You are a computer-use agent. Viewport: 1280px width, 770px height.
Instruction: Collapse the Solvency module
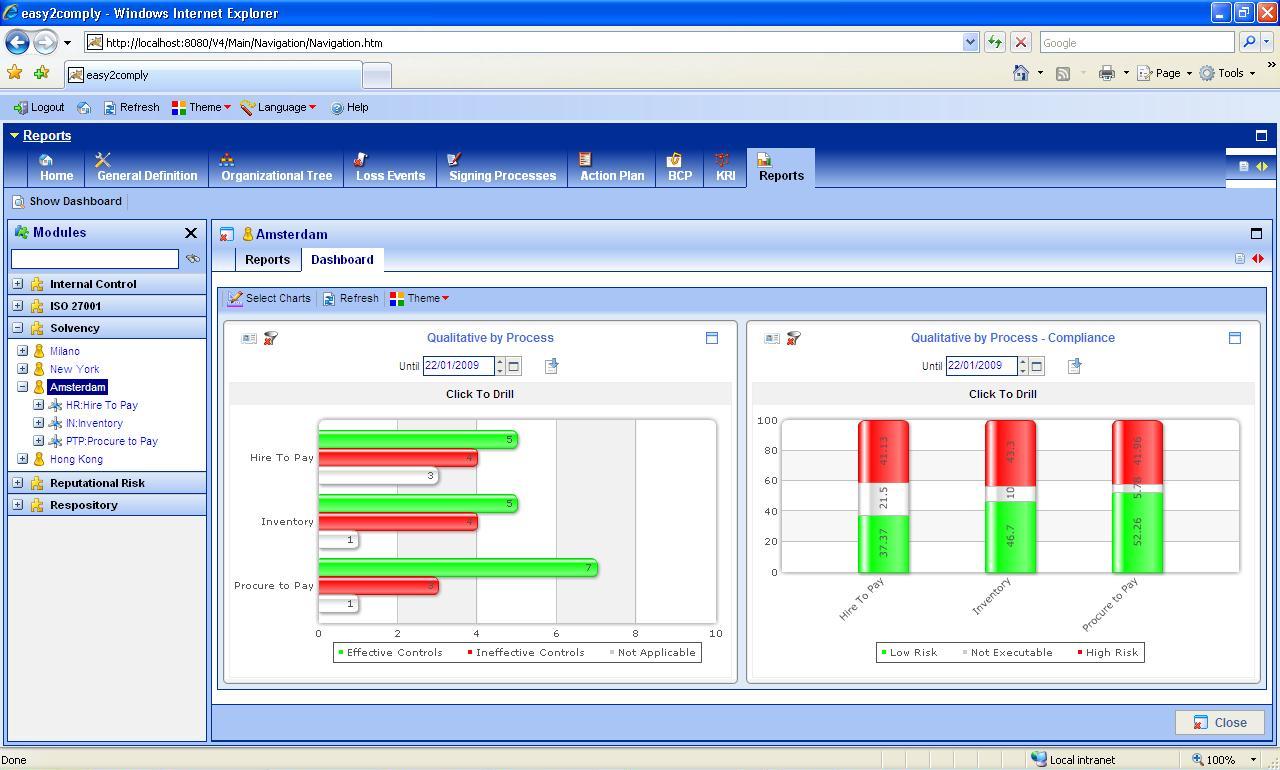[x=17, y=328]
